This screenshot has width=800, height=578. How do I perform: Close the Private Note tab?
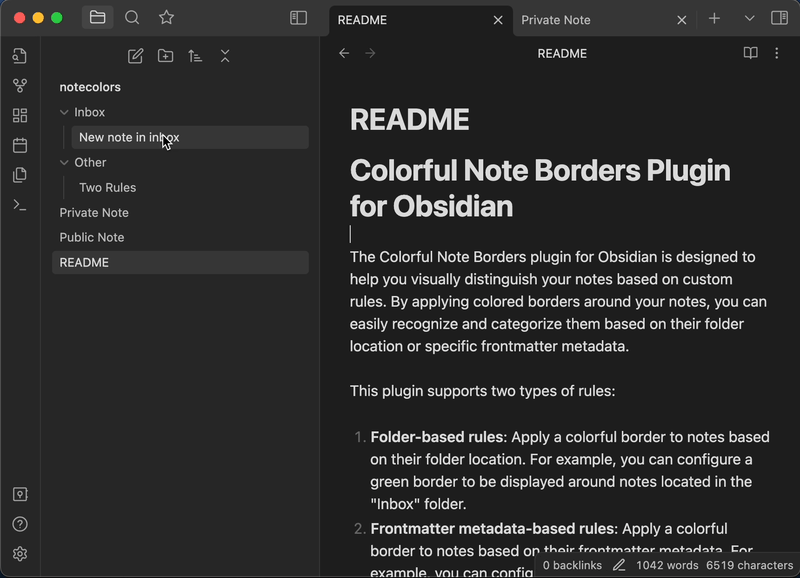[682, 20]
